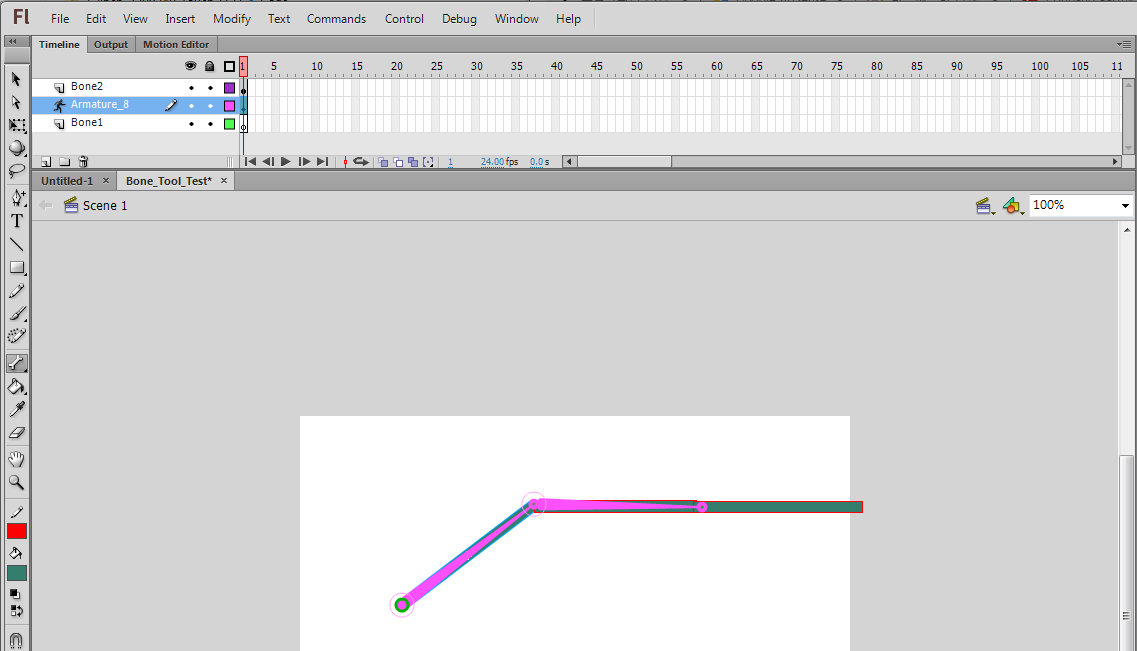The image size is (1137, 651).
Task: Open the fill color teal swatch
Action: [x=17, y=573]
